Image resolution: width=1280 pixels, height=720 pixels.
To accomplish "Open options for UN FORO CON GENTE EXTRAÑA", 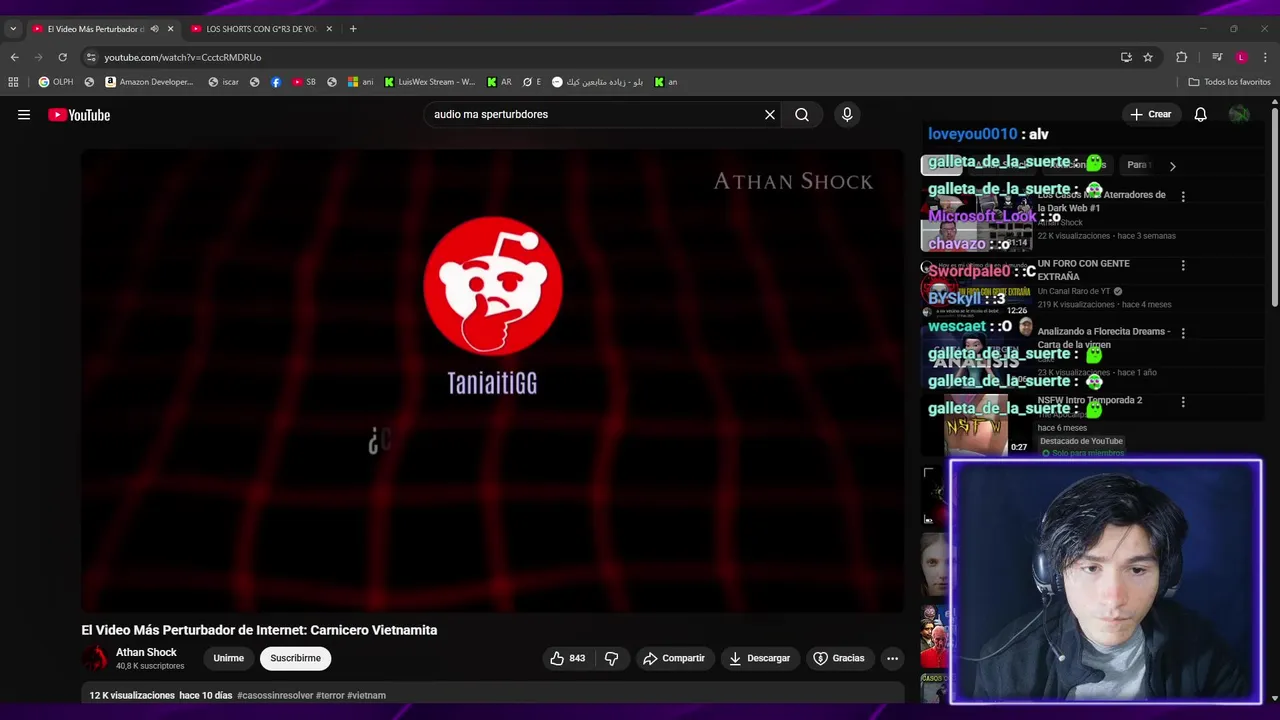I will tap(1183, 266).
